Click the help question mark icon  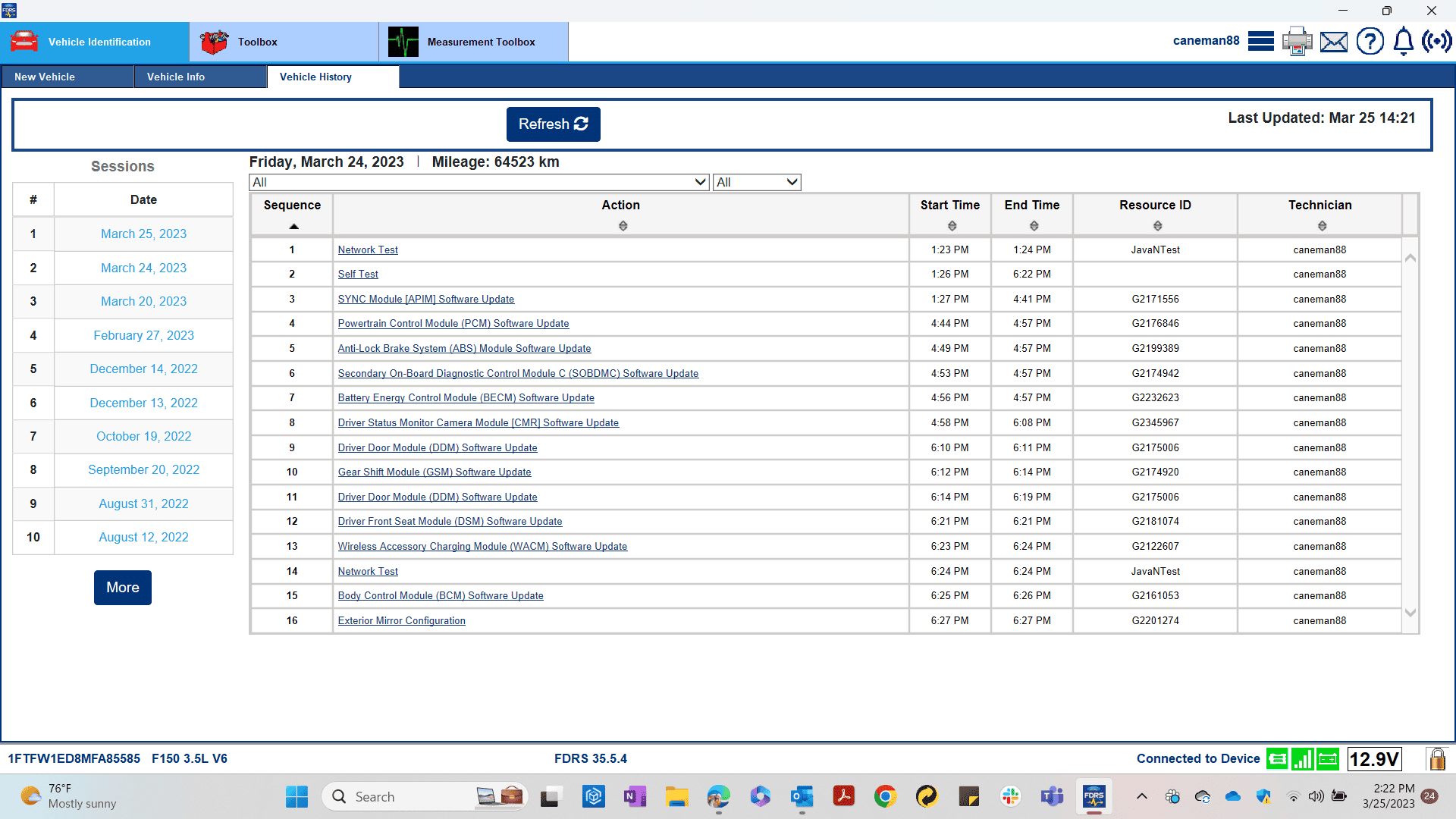point(1370,41)
